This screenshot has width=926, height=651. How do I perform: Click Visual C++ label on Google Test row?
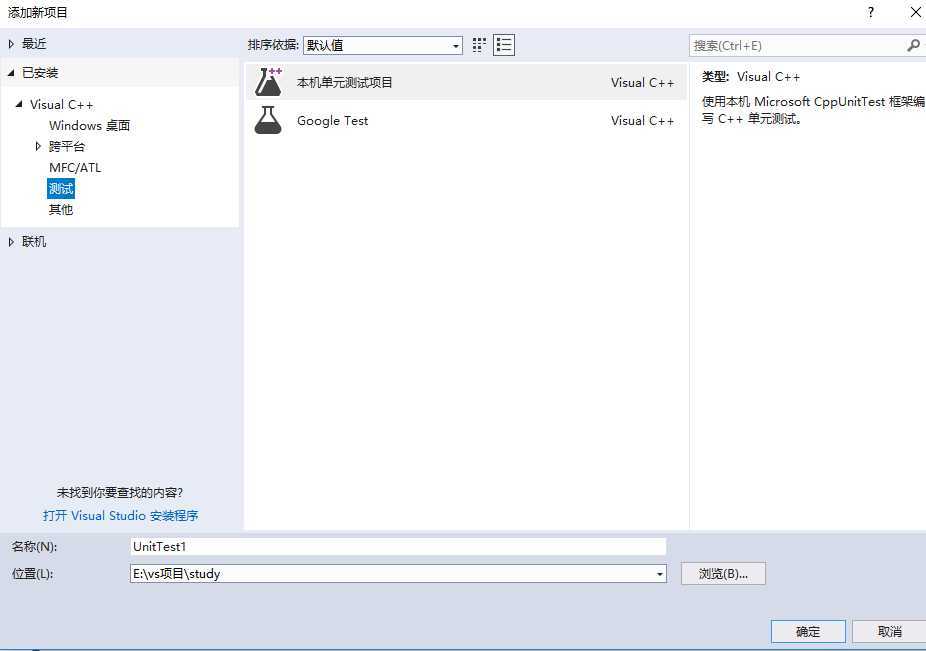[x=643, y=121]
